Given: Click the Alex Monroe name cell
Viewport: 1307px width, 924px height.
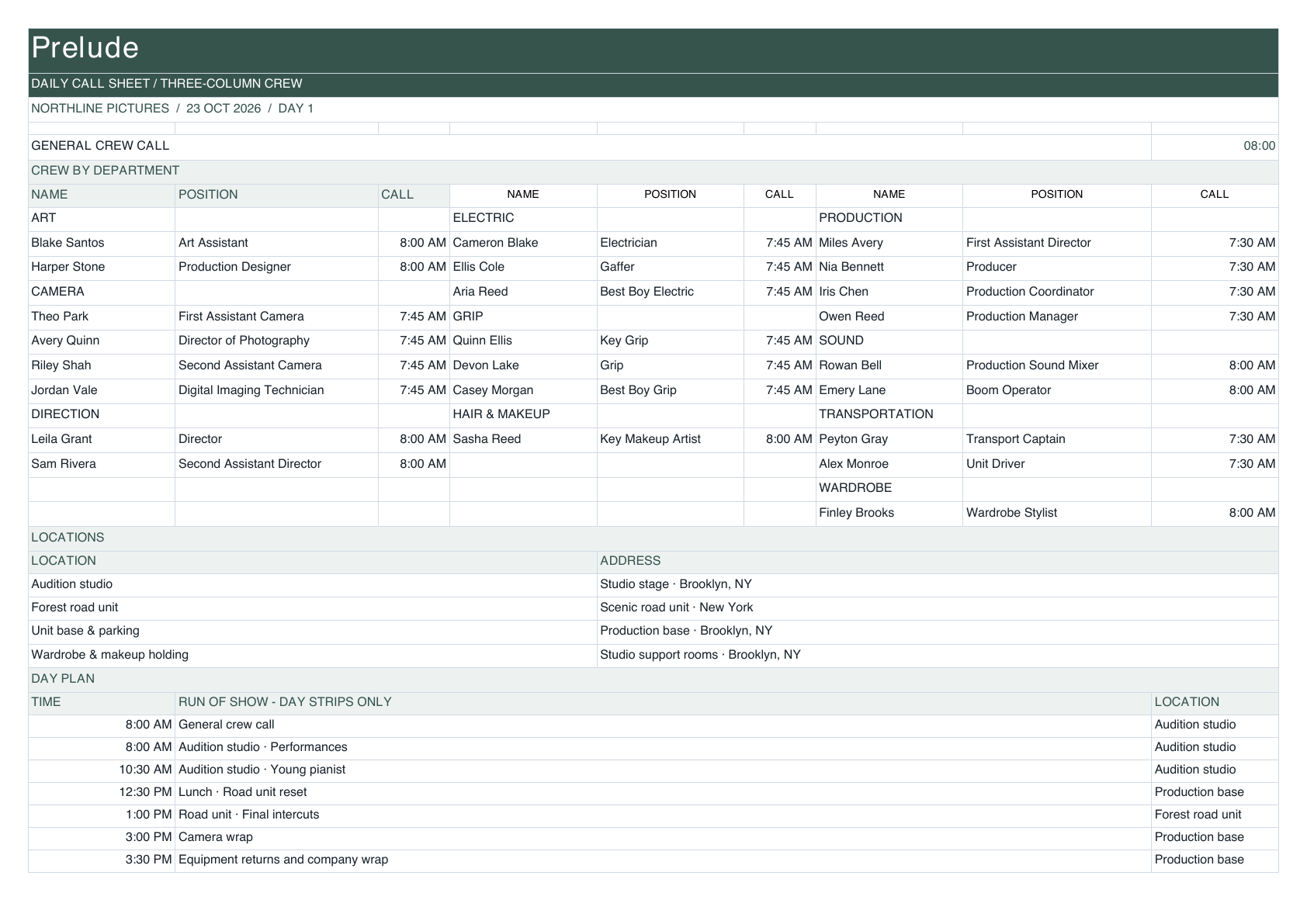Looking at the screenshot, I should (889, 464).
